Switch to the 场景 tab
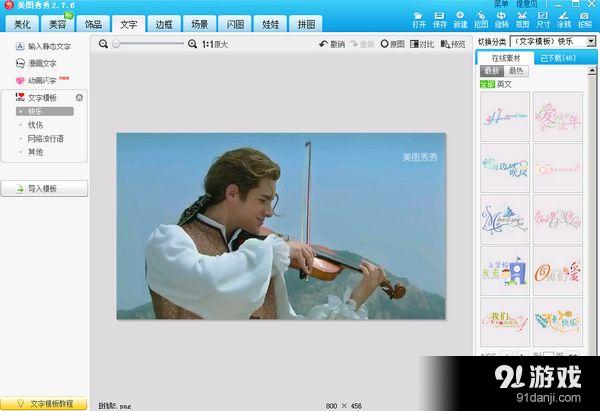Image resolution: width=600 pixels, height=411 pixels. (199, 24)
